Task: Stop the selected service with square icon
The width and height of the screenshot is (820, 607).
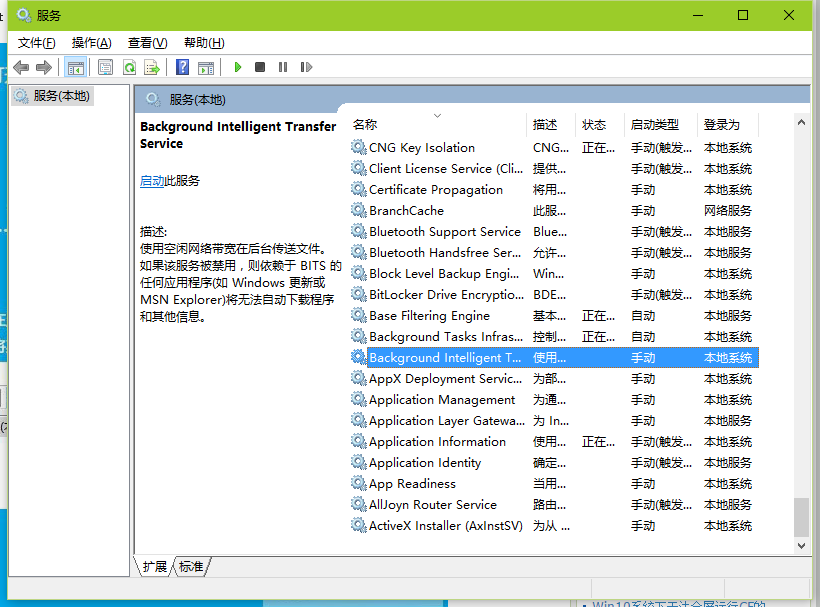Action: [258, 66]
